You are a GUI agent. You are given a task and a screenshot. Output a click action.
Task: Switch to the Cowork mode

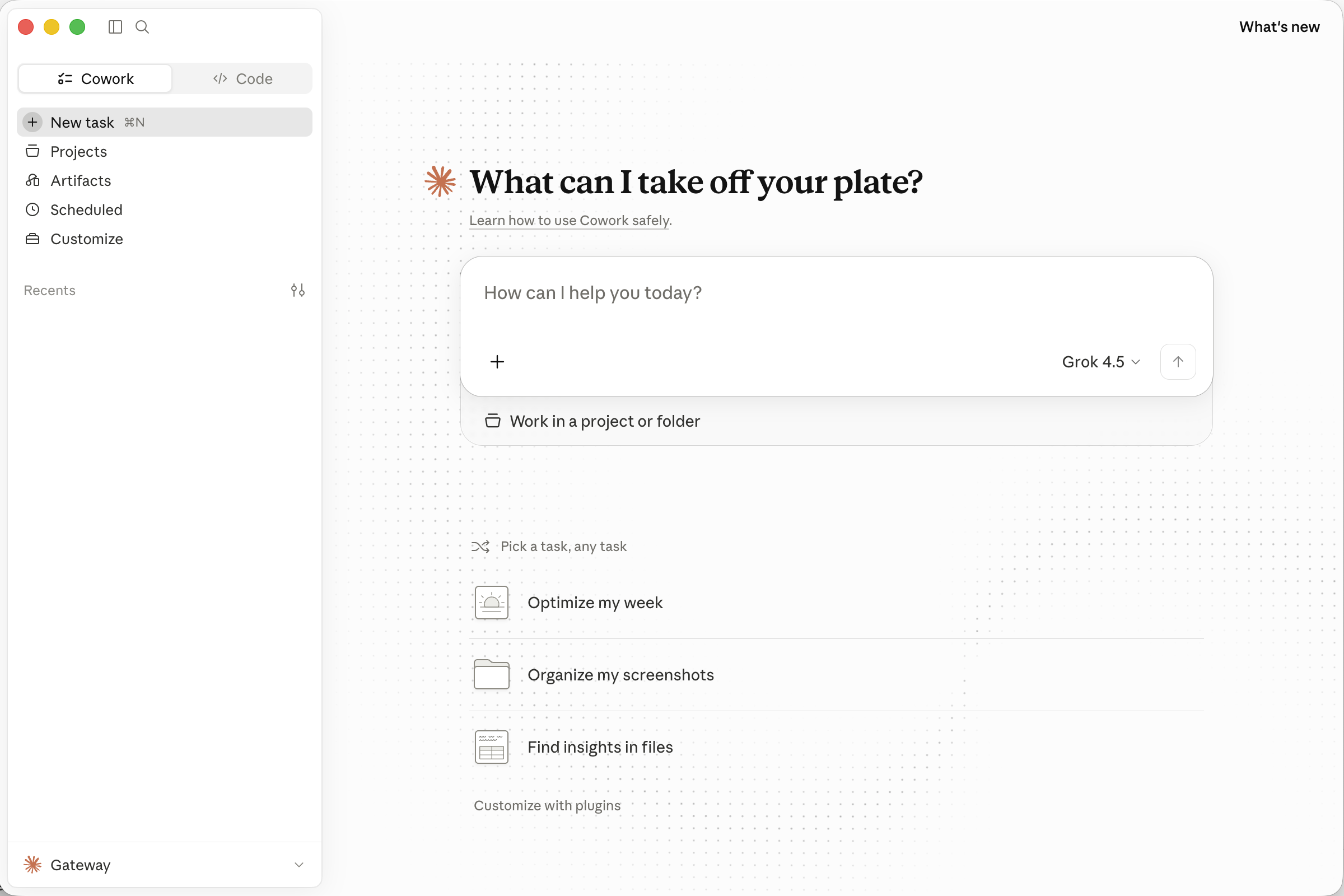coord(95,78)
